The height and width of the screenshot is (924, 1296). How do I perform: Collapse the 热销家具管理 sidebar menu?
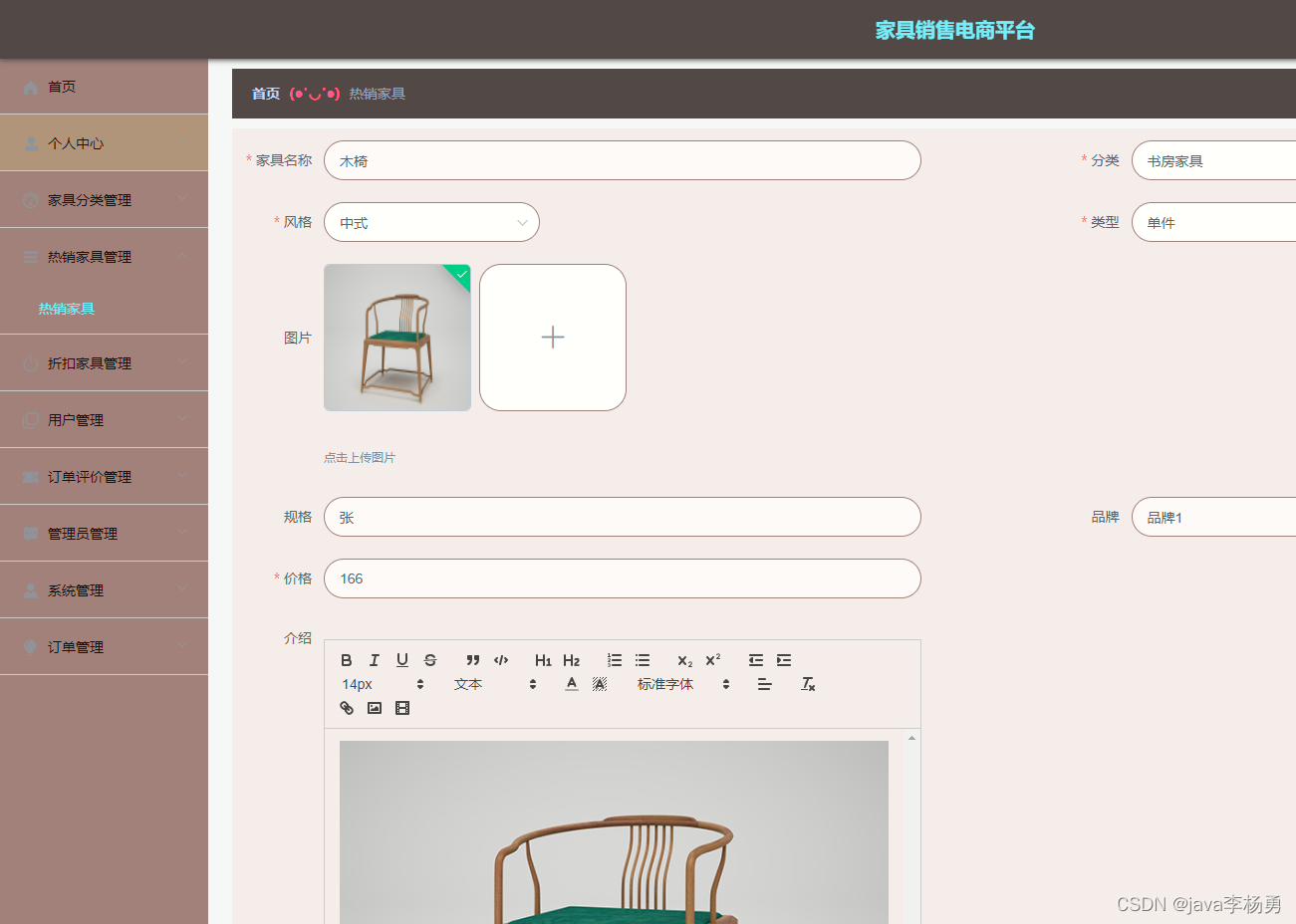point(104,256)
